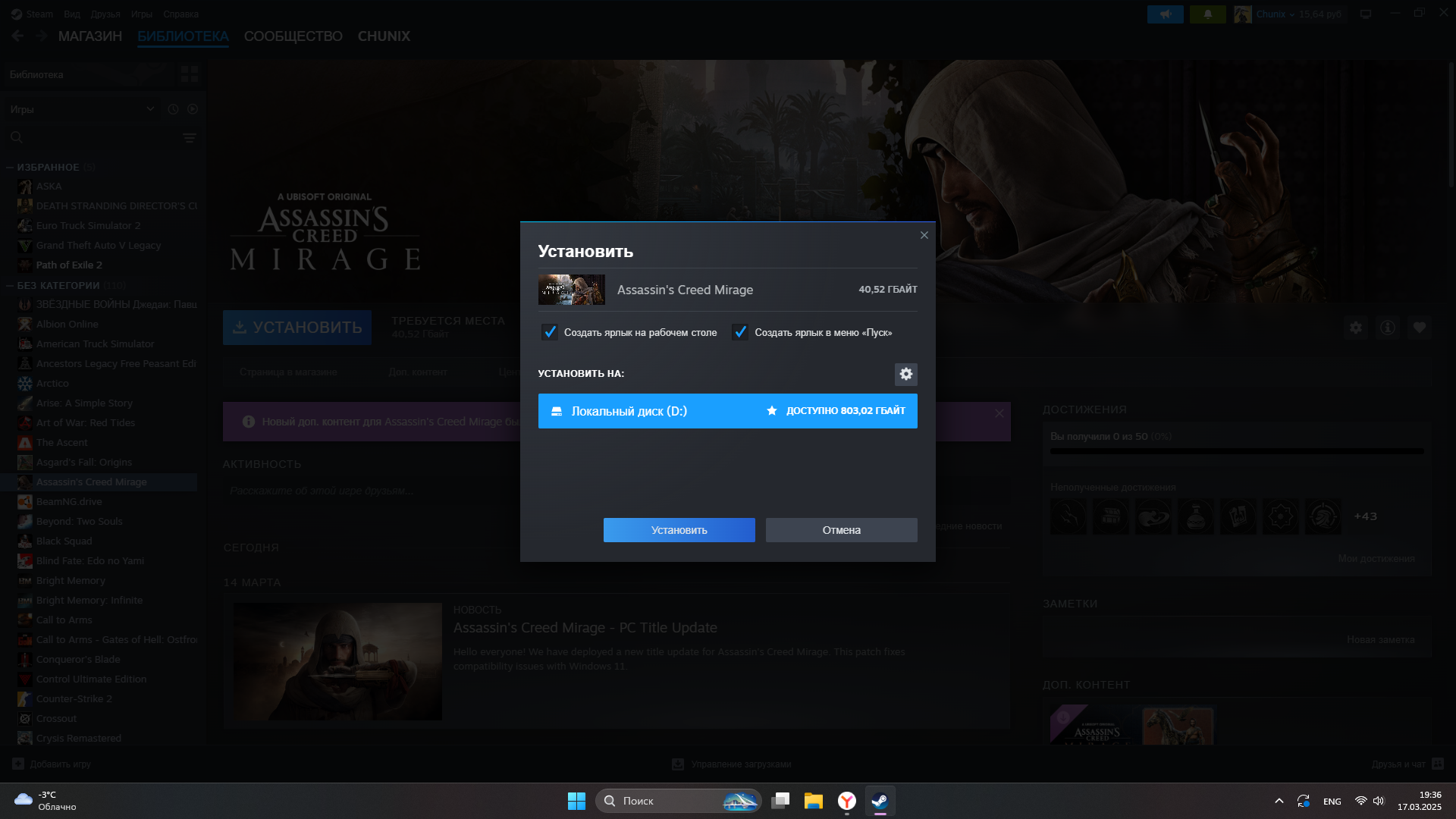Screen dimensions: 1456x819
Task: Open +43 remaining achievements
Action: 1365,516
